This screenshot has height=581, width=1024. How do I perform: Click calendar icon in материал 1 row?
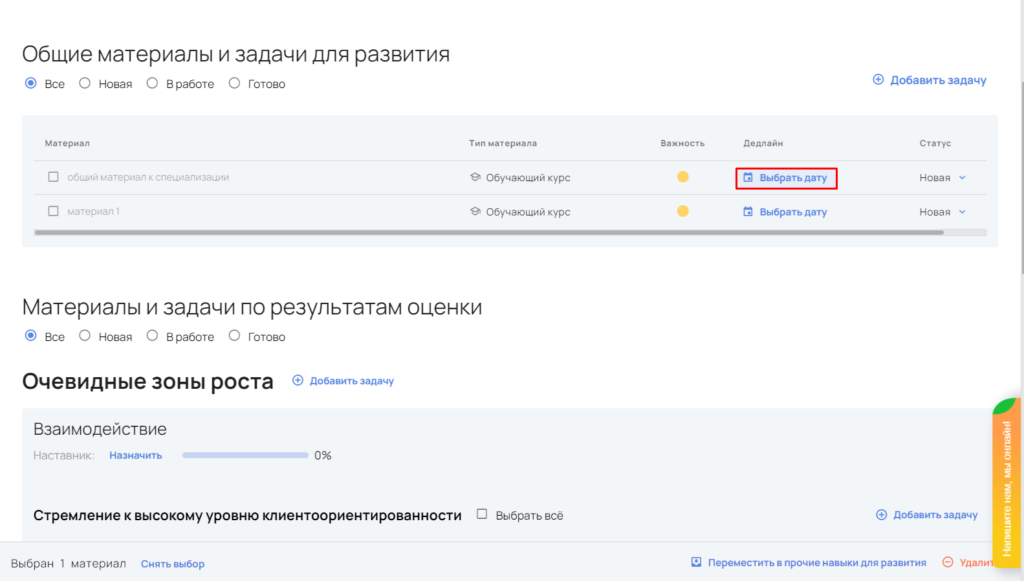point(747,212)
